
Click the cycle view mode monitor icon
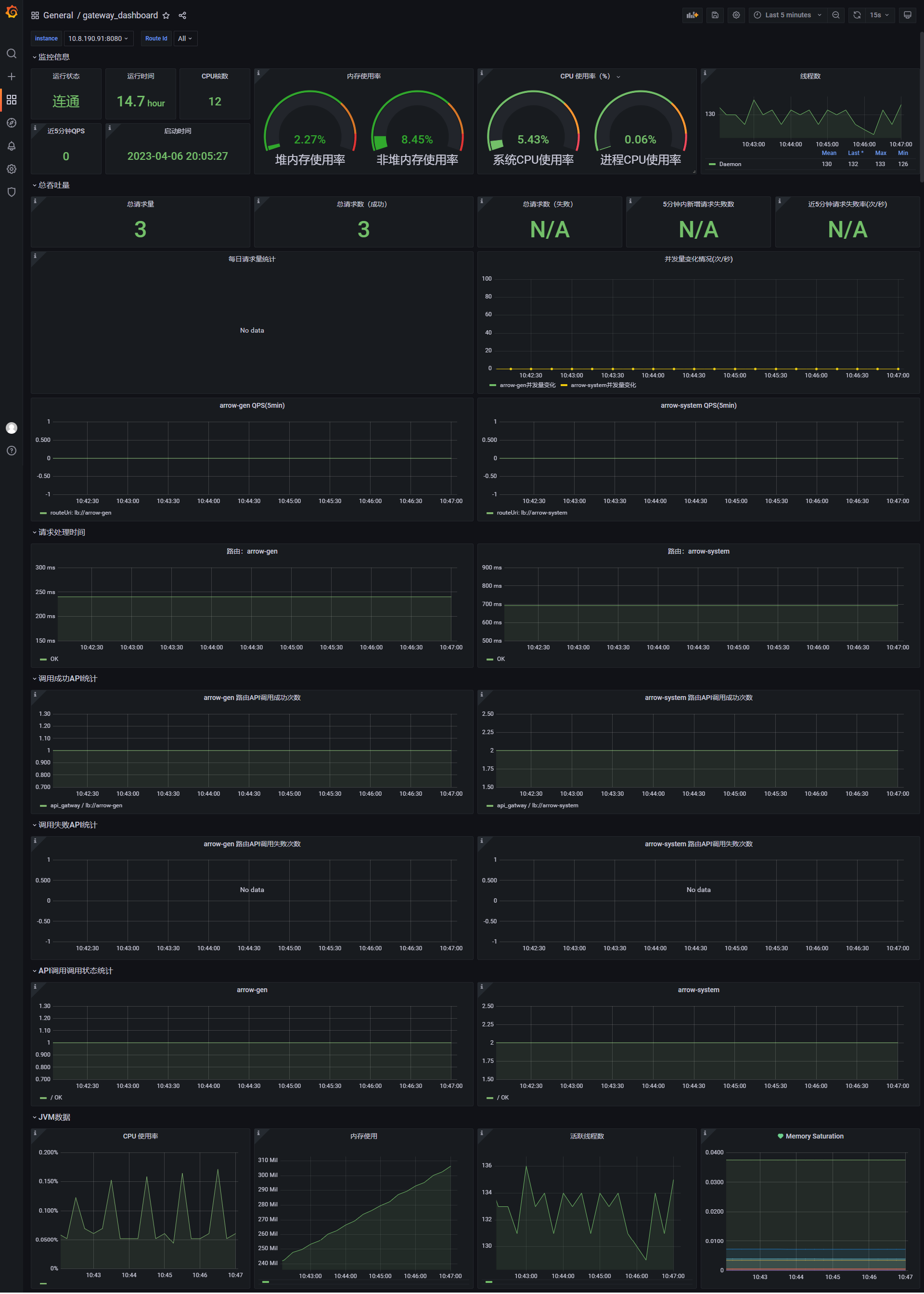[908, 15]
